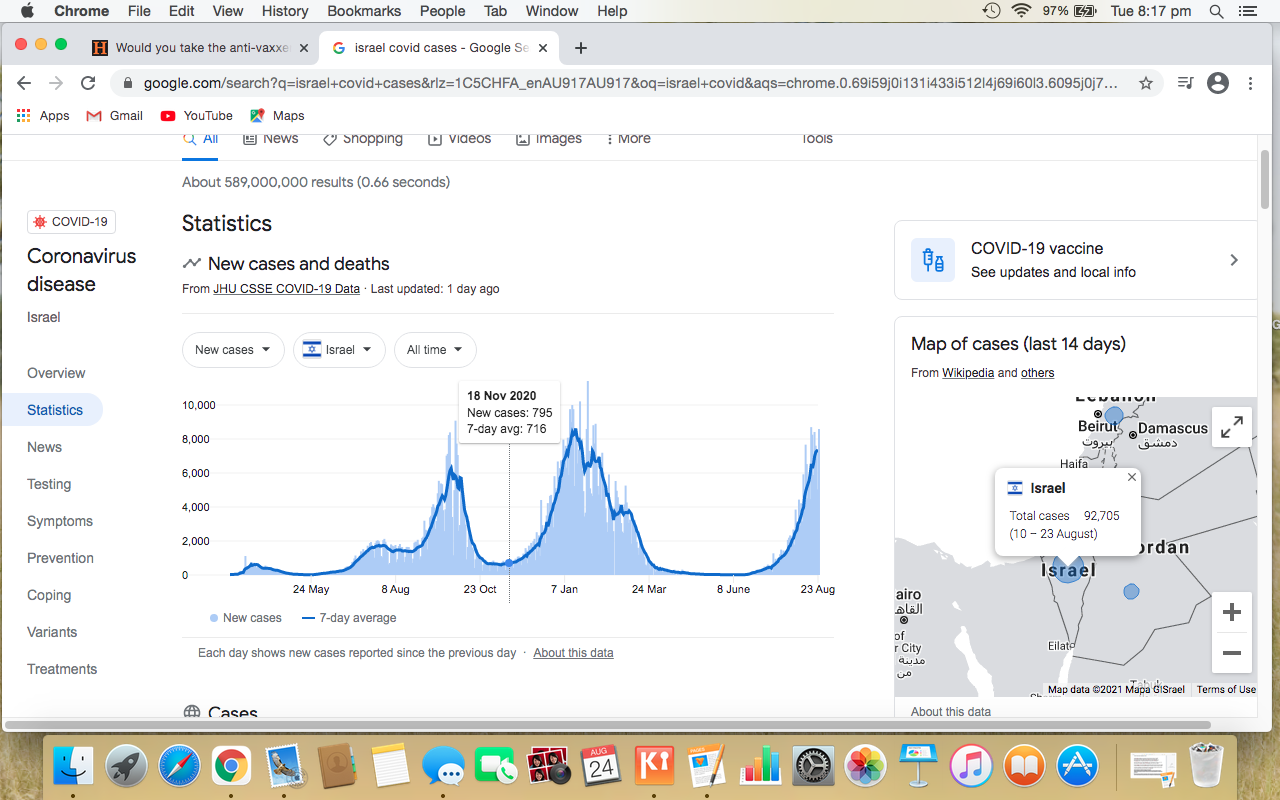The height and width of the screenshot is (800, 1280).
Task: Launch the App Store from the Dock
Action: point(1077,767)
